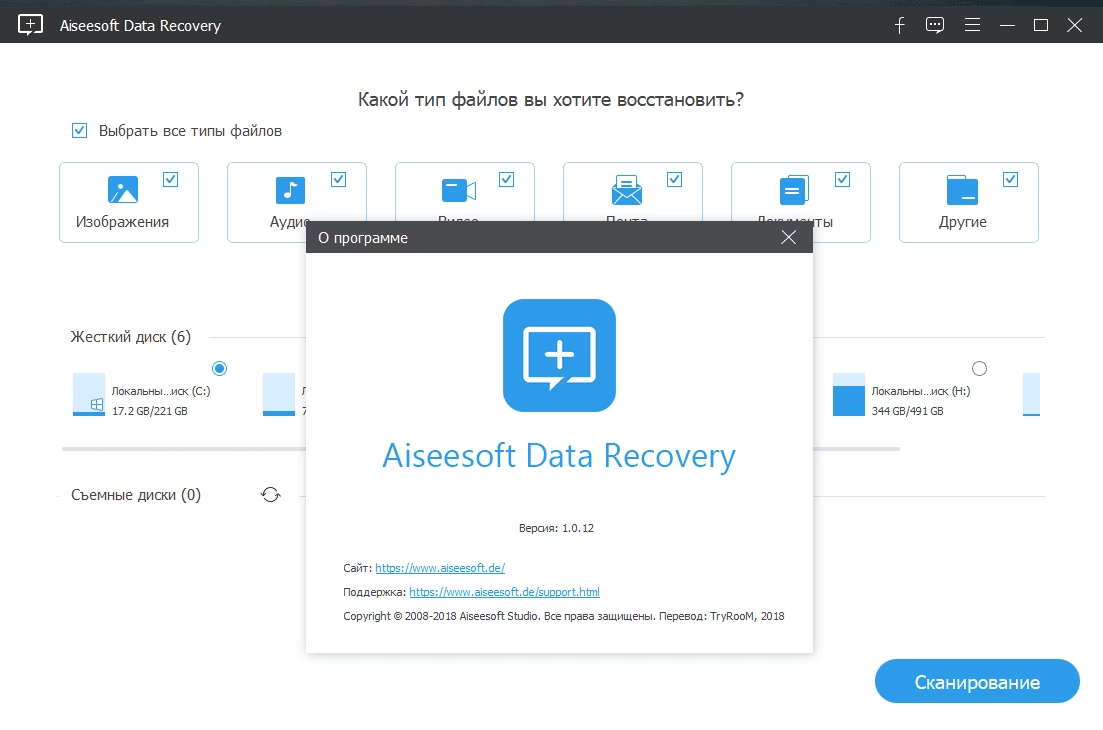Close the 'О программе' dialog
The height and width of the screenshot is (730, 1103).
(789, 238)
